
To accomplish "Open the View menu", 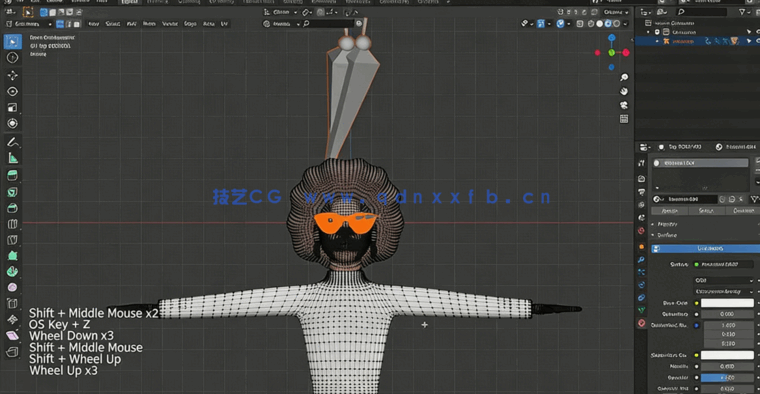I will pyautogui.click(x=94, y=24).
